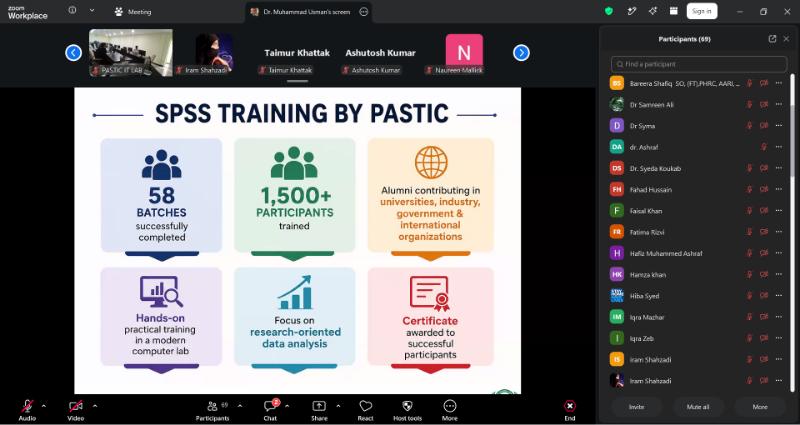Image resolution: width=800 pixels, height=425 pixels.
Task: Toggle the muted microphone for dr. Ashraf
Action: (764, 147)
